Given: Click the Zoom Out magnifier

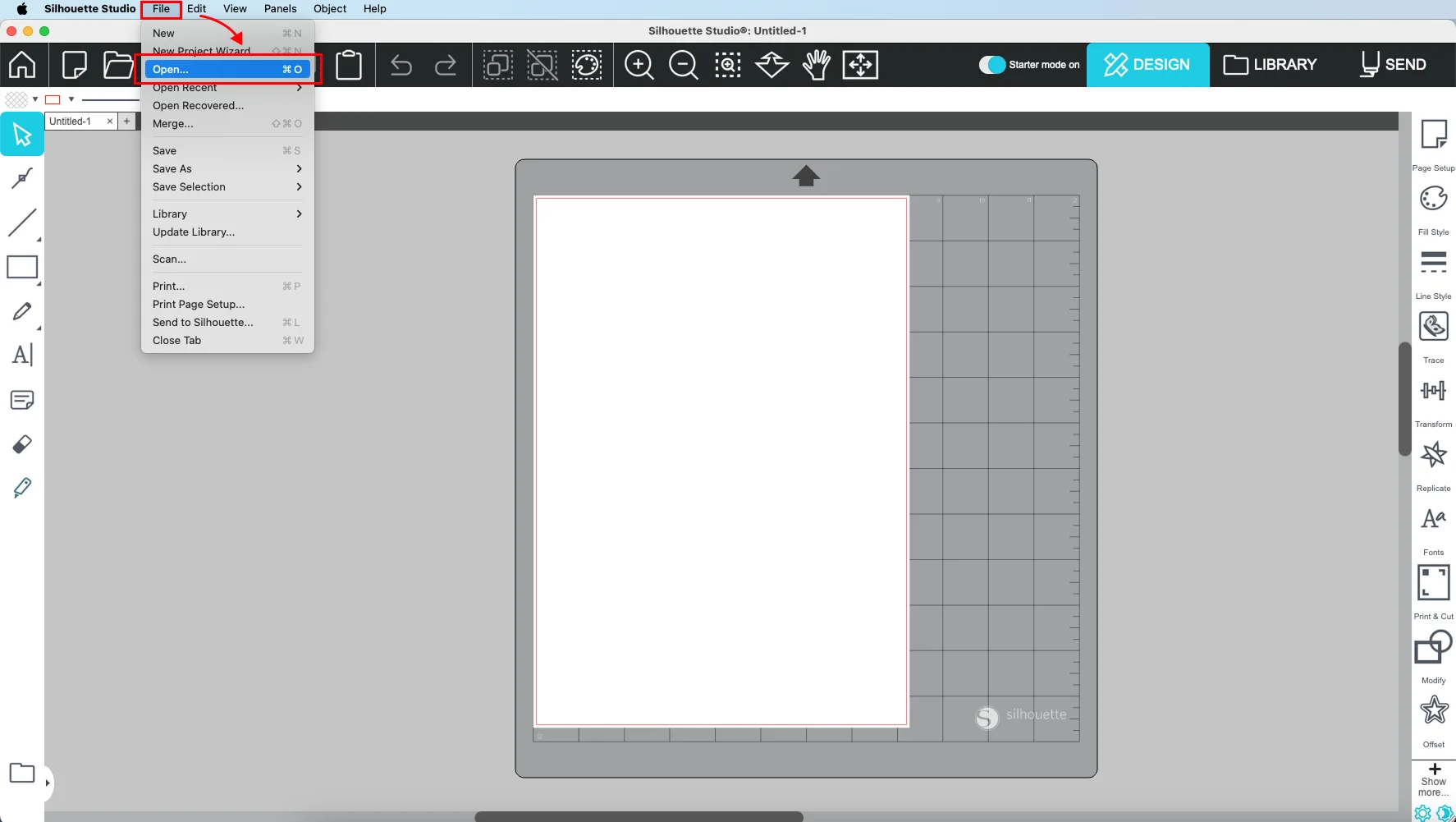Looking at the screenshot, I should [x=684, y=65].
